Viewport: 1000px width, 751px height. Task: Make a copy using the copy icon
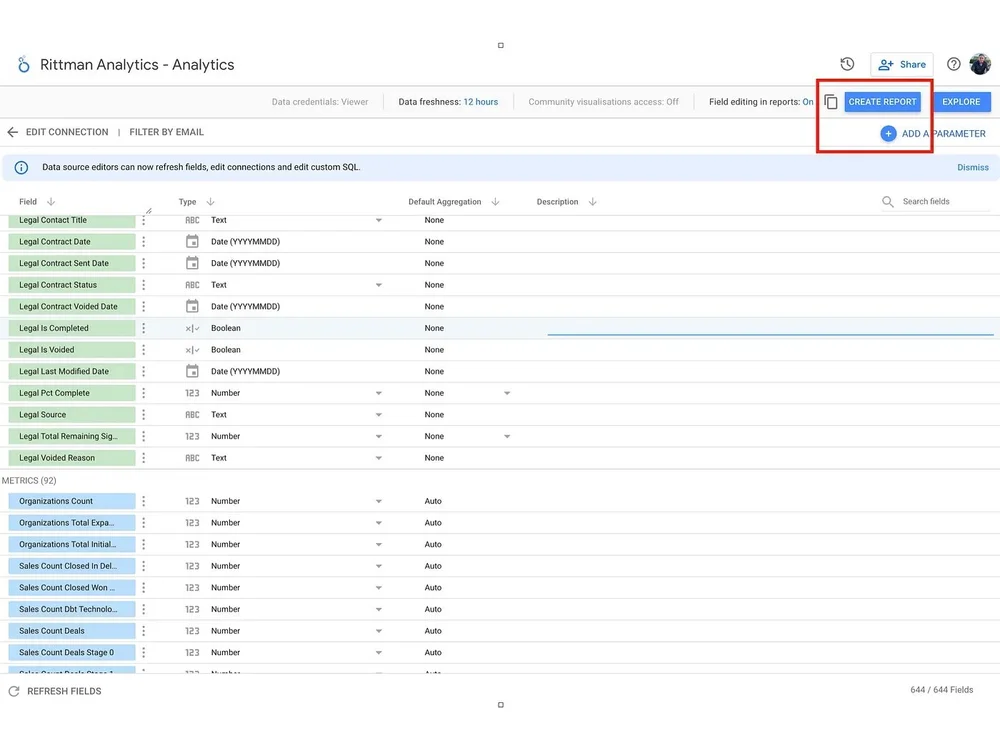(830, 101)
